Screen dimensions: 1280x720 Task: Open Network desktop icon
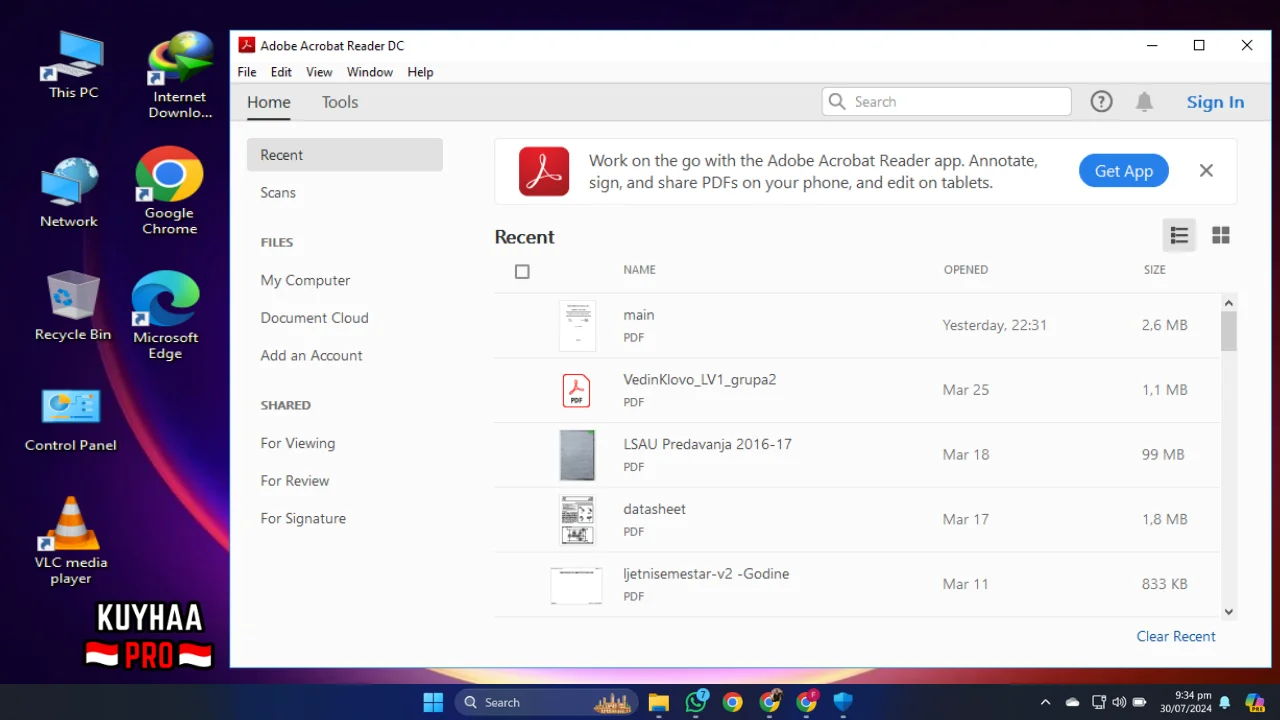pos(69,193)
